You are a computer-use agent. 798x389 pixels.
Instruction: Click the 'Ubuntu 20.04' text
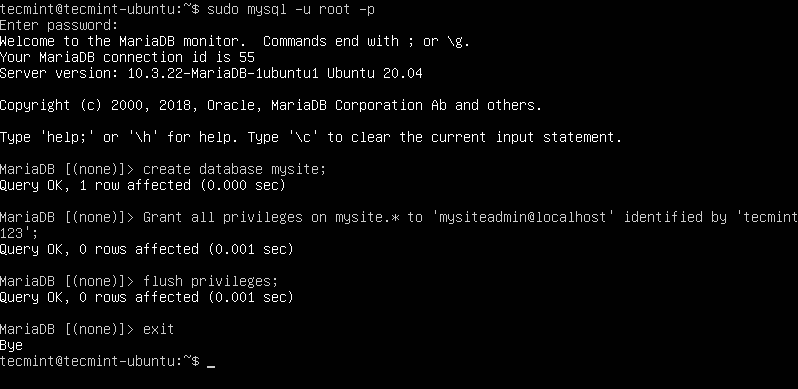375,73
